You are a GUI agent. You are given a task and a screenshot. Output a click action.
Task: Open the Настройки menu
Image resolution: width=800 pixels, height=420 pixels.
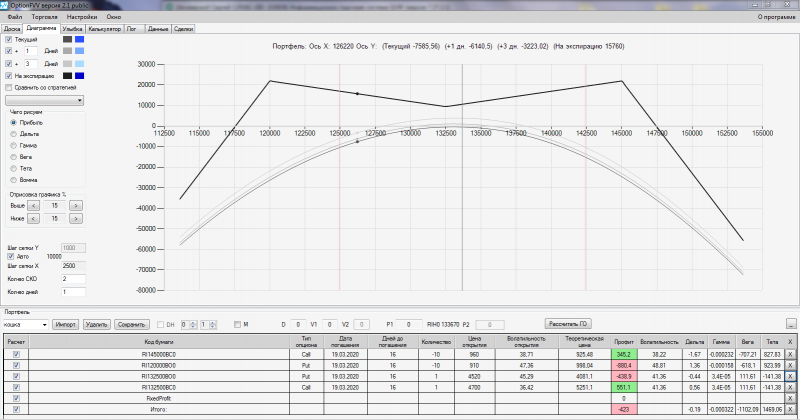[82, 17]
